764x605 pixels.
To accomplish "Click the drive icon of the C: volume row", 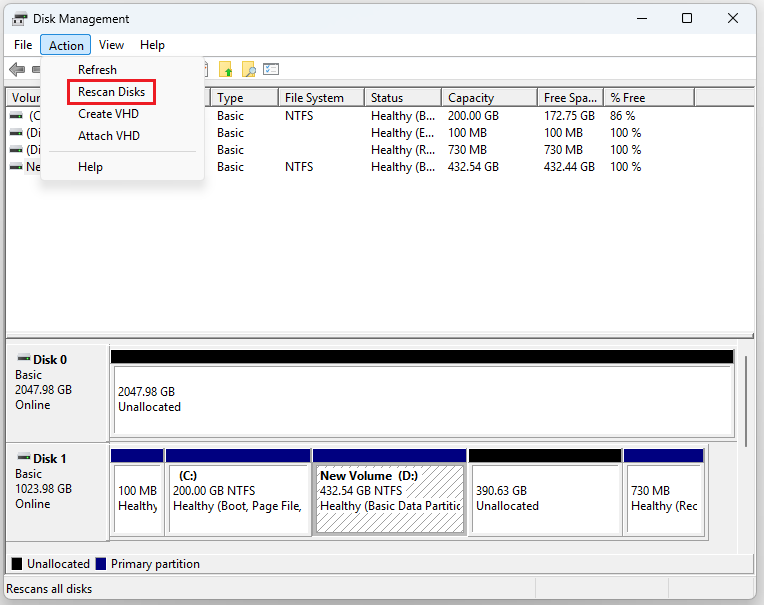I will (x=16, y=116).
